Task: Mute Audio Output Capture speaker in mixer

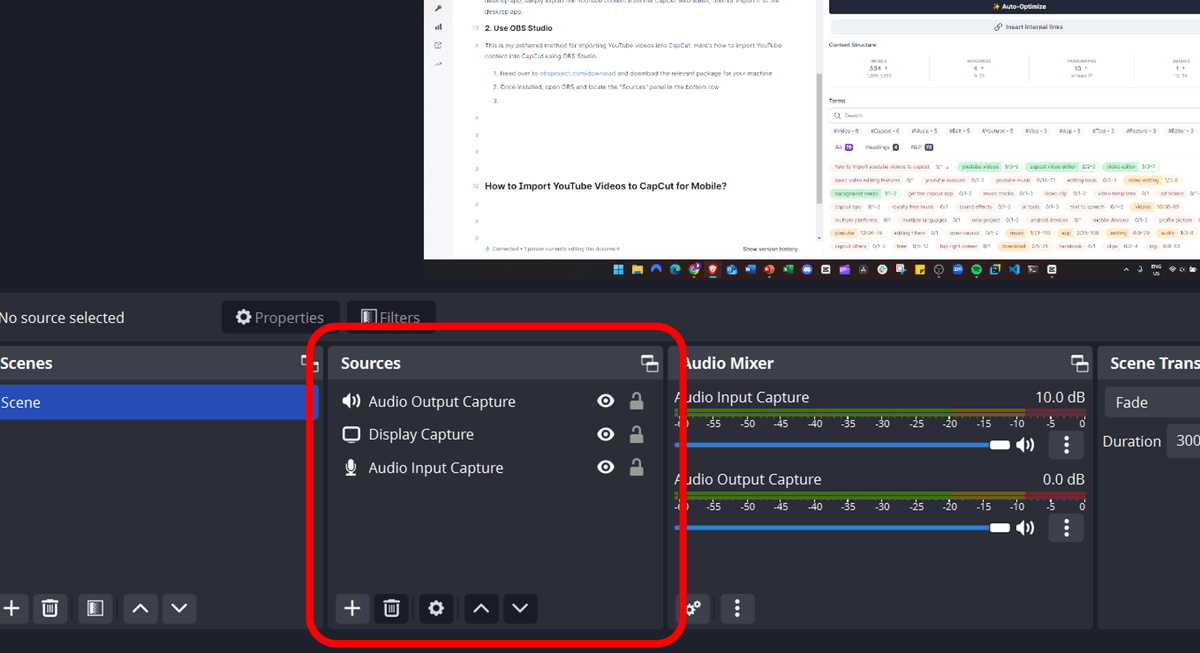Action: 1025,527
